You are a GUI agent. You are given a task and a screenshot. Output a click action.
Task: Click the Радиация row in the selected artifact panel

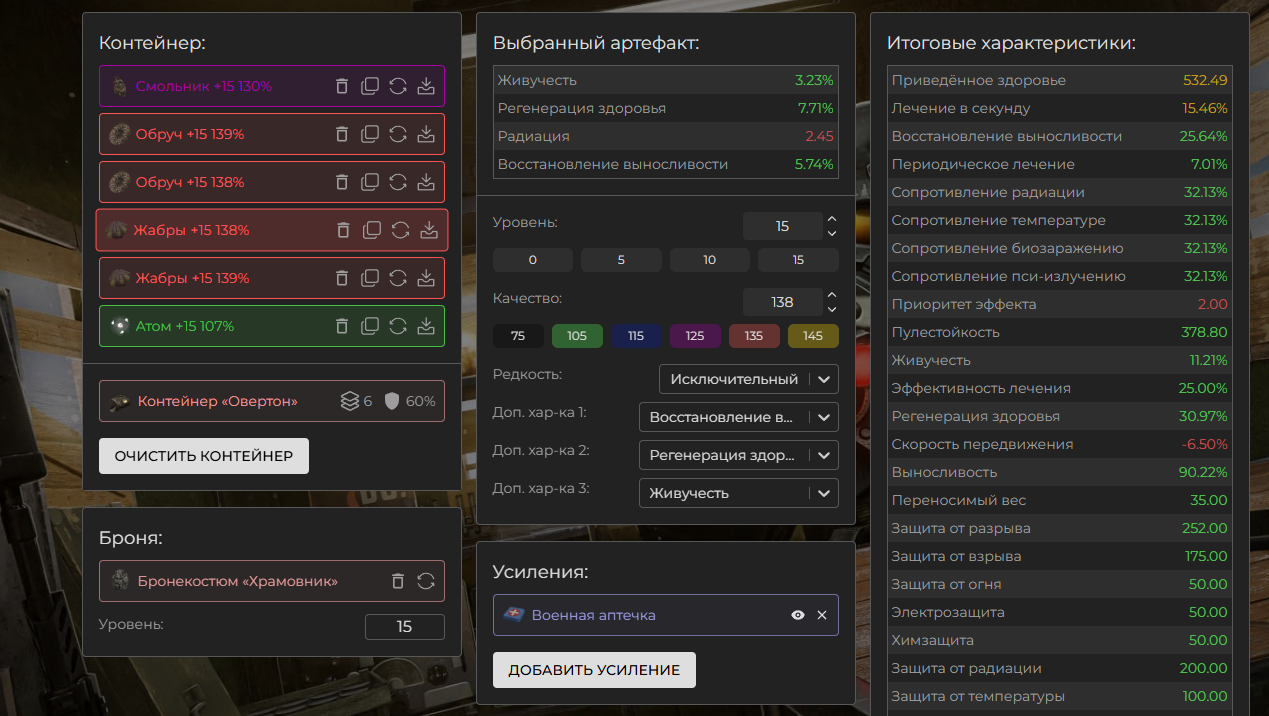point(666,136)
